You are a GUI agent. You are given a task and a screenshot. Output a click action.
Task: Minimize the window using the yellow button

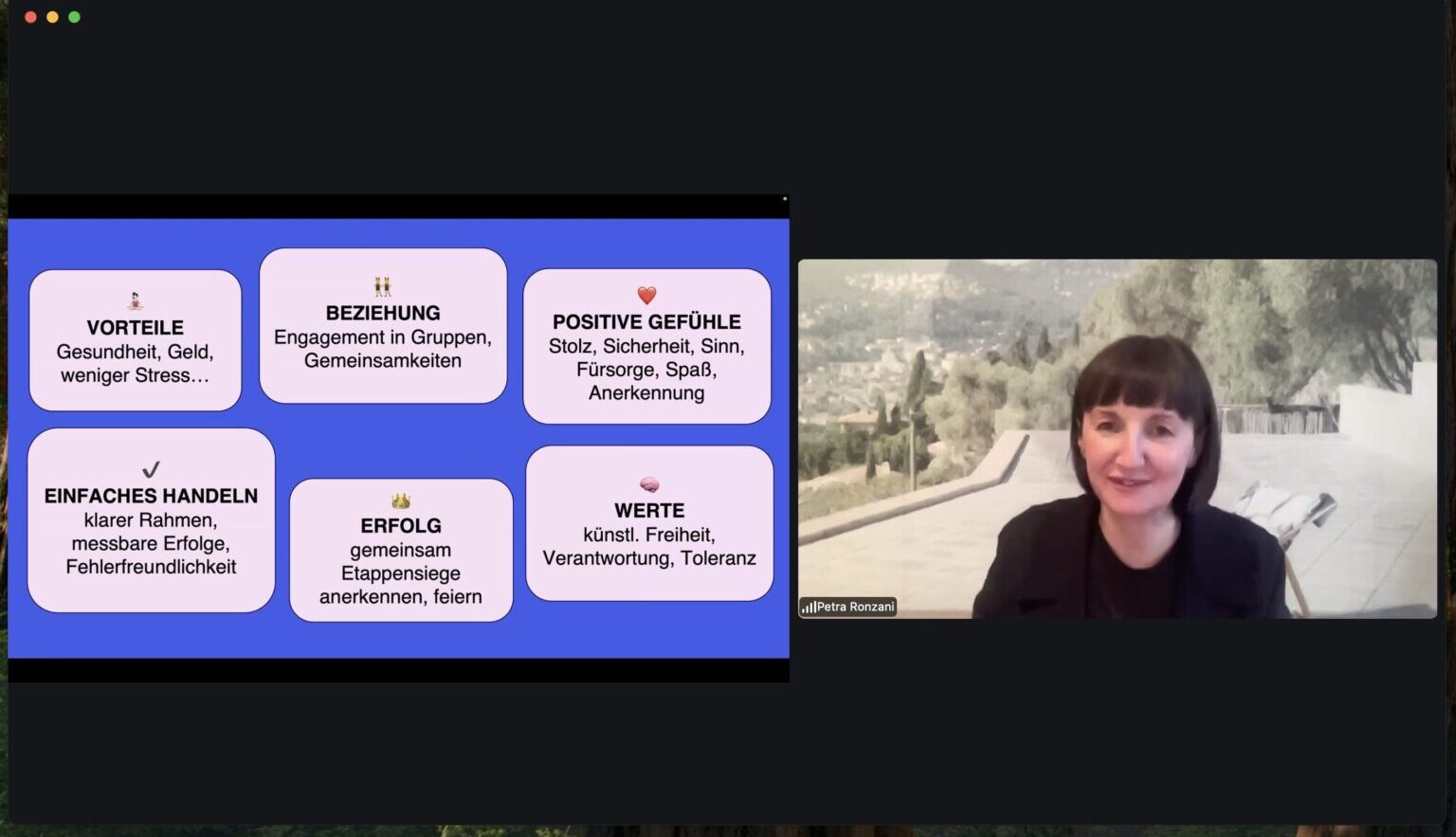tap(52, 17)
